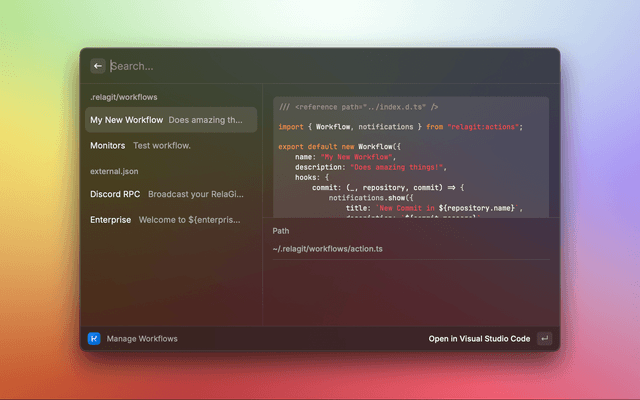The width and height of the screenshot is (640, 400).
Task: Click the import Workflow code line
Action: point(400,127)
